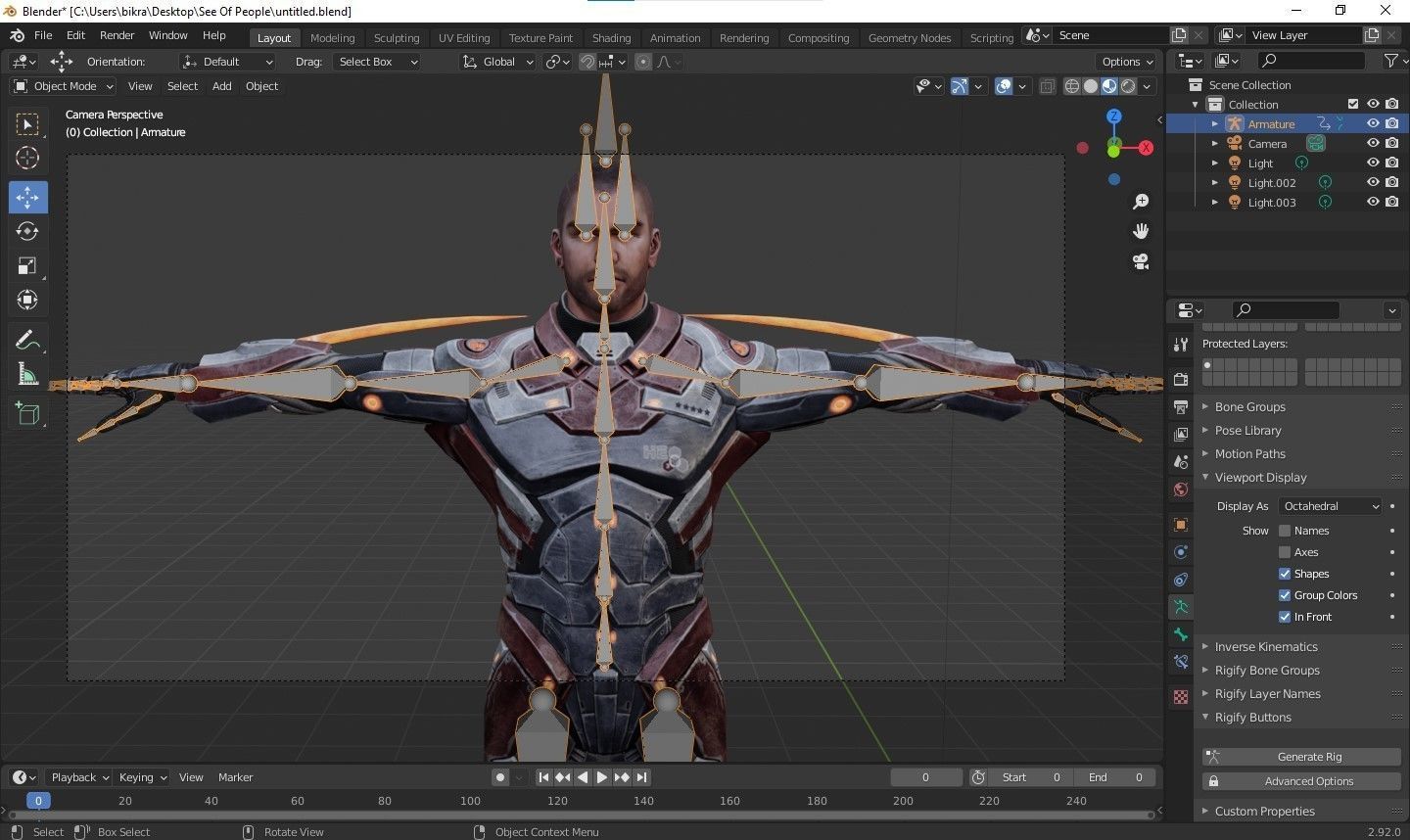Image resolution: width=1410 pixels, height=840 pixels.
Task: Choose the Transform tool
Action: [27, 300]
